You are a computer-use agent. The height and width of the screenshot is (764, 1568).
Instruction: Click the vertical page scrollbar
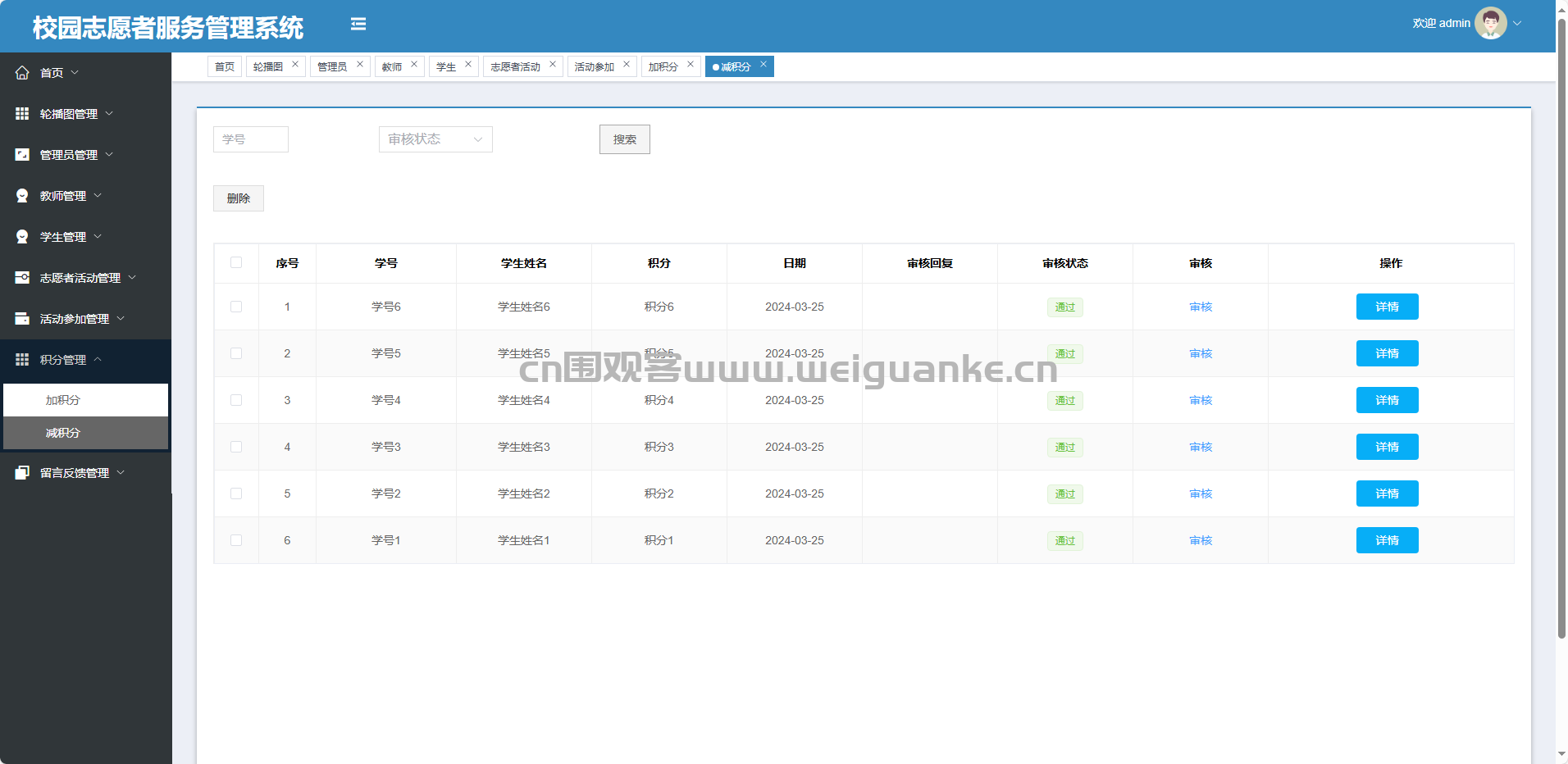coord(1561,328)
